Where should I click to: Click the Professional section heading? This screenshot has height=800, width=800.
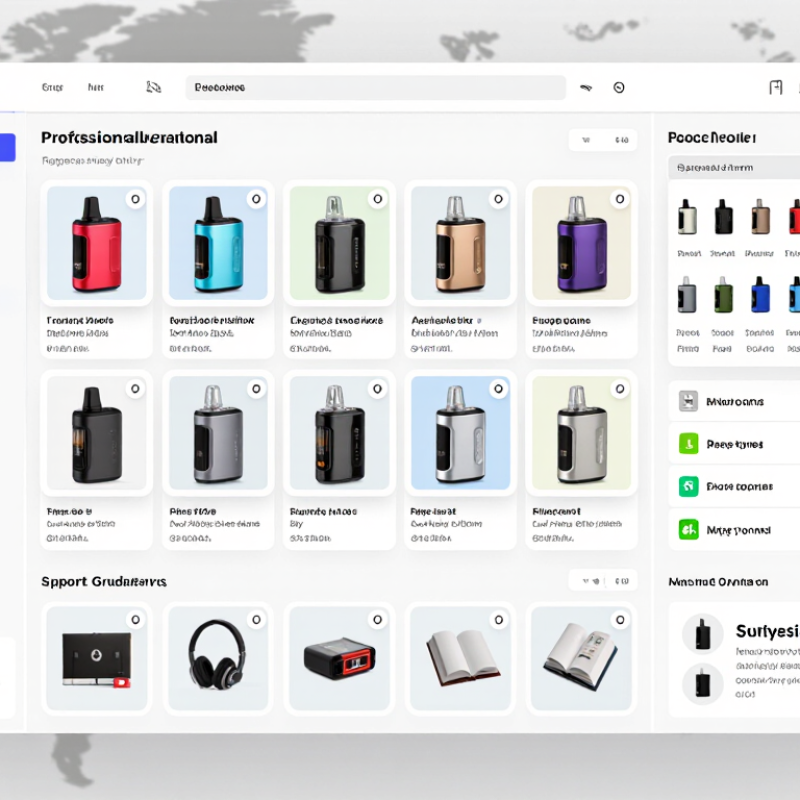[x=129, y=138]
